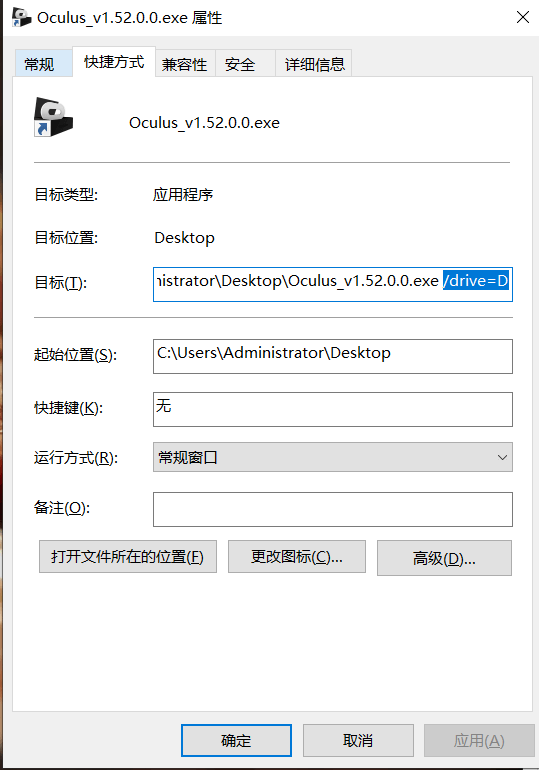Click the Oculus_v1.52.0.0.exe name label
The image size is (539, 770).
204,123
